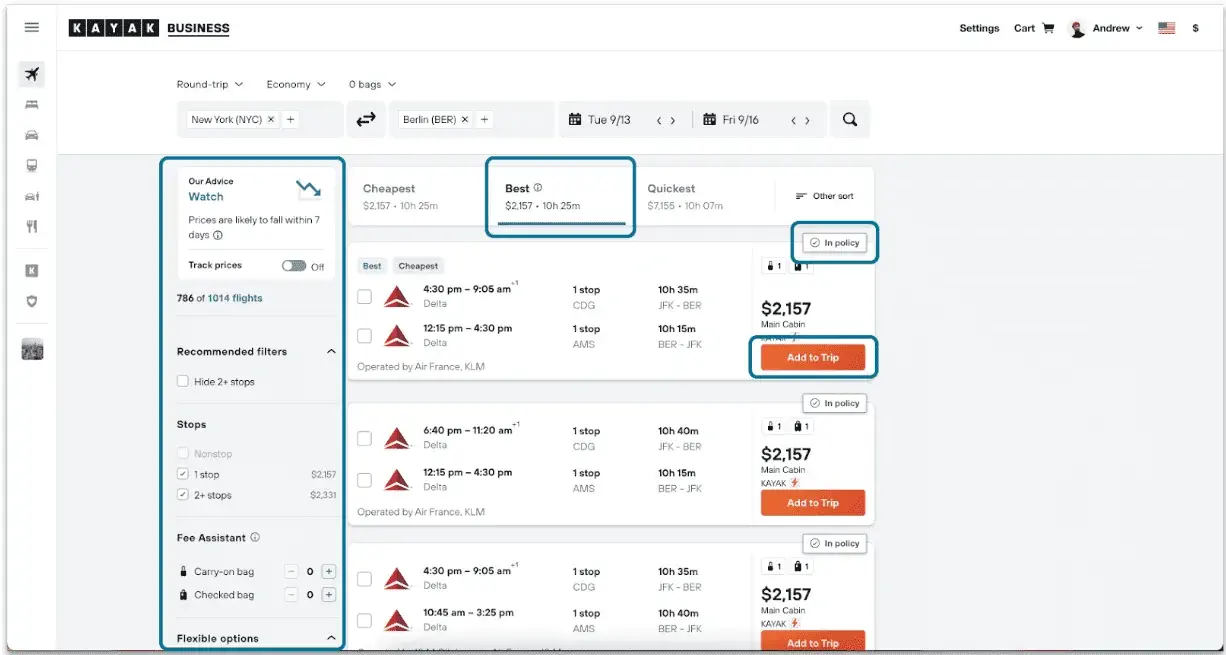The width and height of the screenshot is (1226, 655).
Task: Click In policy badge on third result
Action: pos(834,543)
